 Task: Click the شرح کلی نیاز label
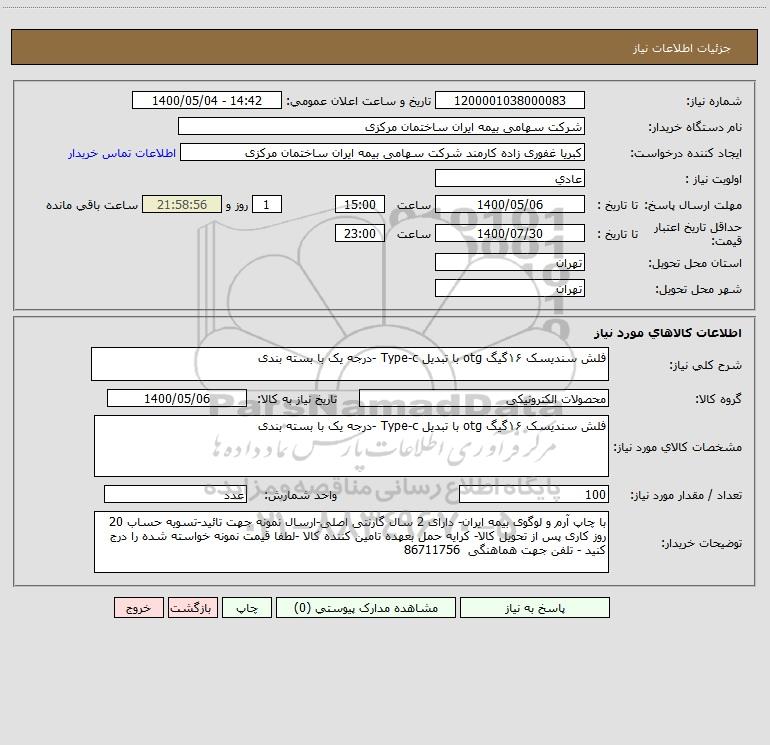(x=706, y=365)
